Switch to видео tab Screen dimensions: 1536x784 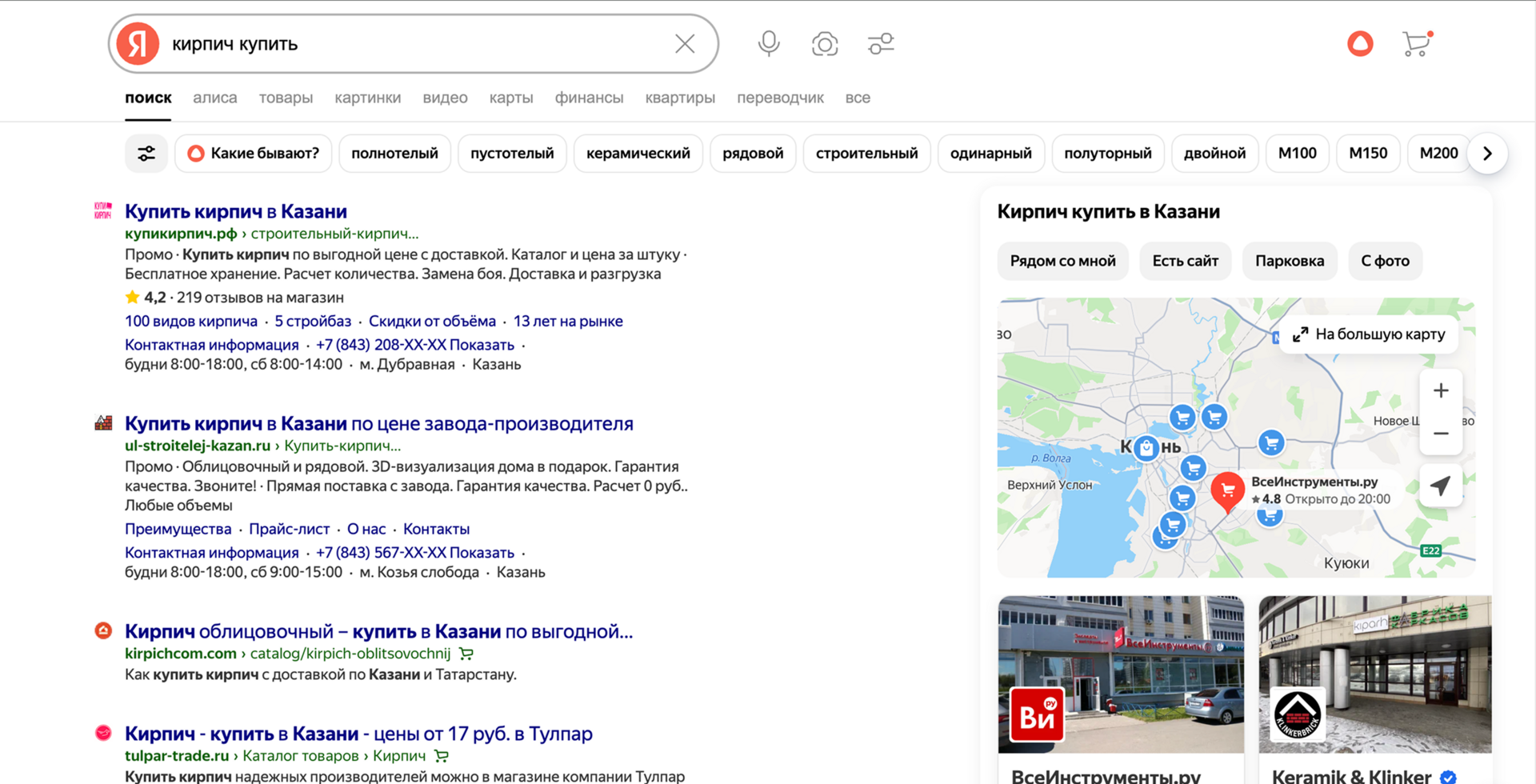[445, 98]
